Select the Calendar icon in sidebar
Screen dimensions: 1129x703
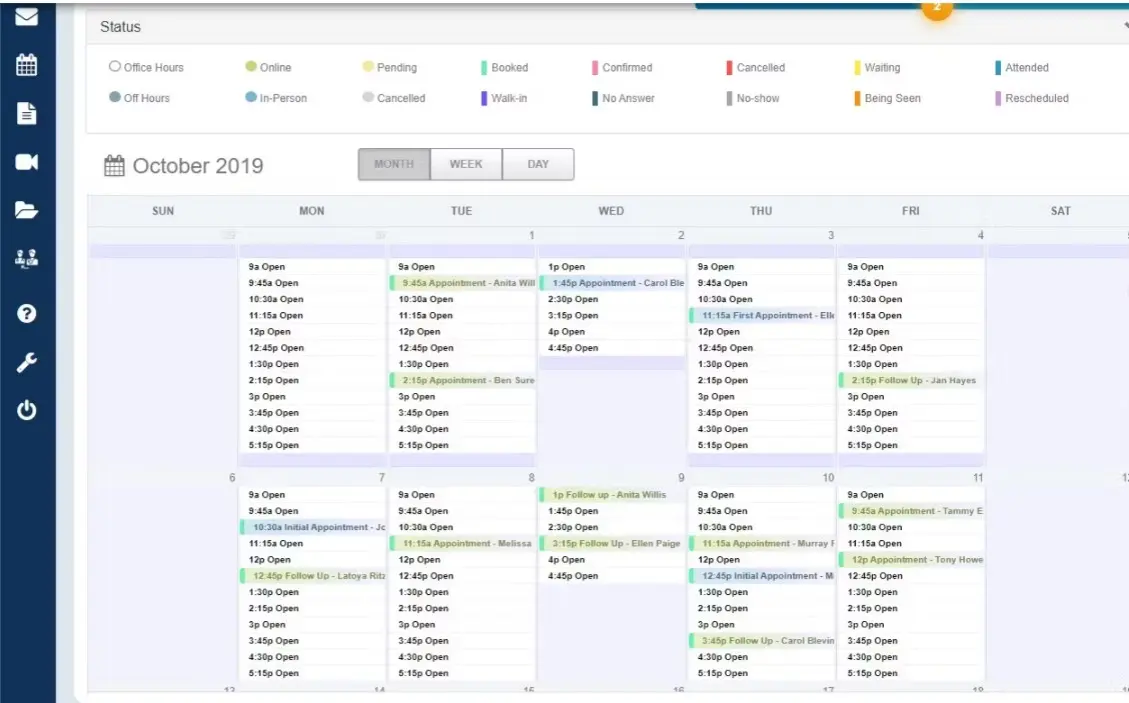[25, 63]
